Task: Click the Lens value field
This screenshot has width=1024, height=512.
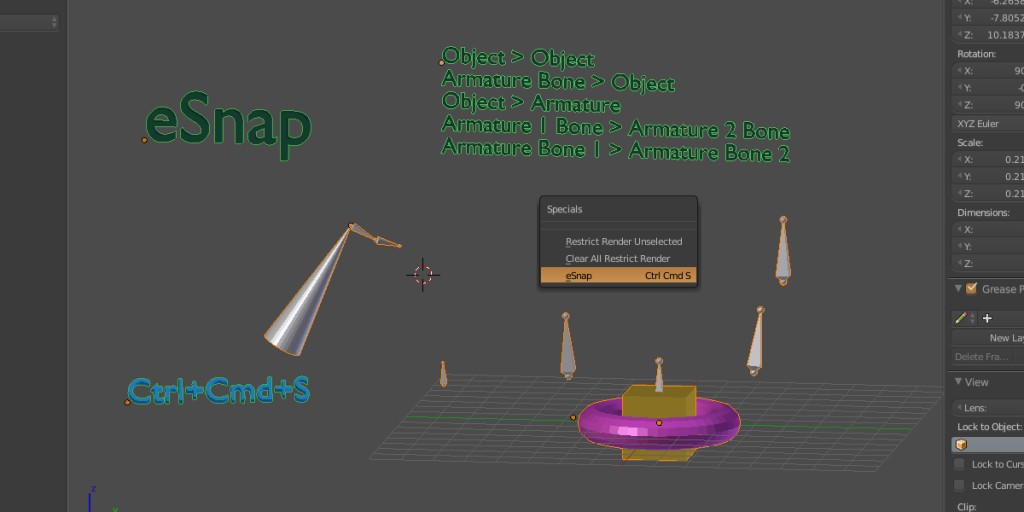Action: [987, 408]
